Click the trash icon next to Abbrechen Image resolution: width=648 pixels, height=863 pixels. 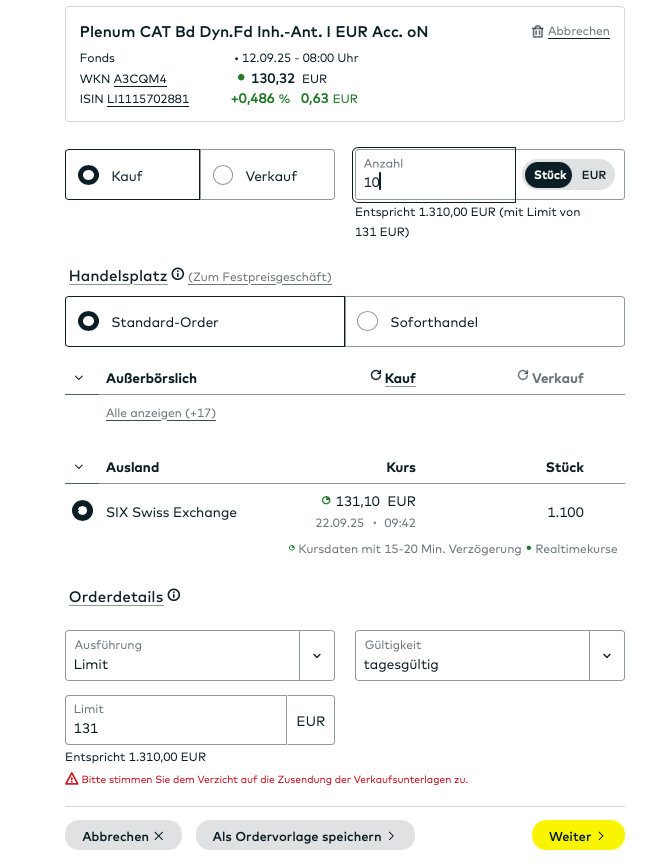(538, 32)
